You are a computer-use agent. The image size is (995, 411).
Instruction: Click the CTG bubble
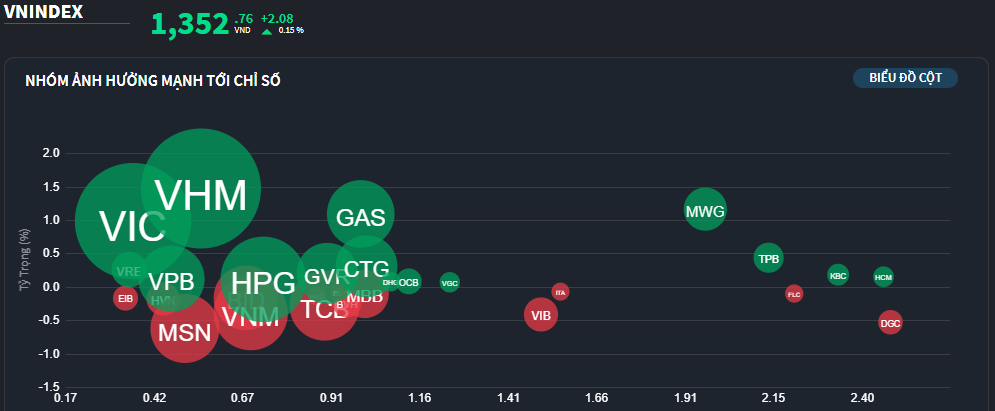coord(366,267)
